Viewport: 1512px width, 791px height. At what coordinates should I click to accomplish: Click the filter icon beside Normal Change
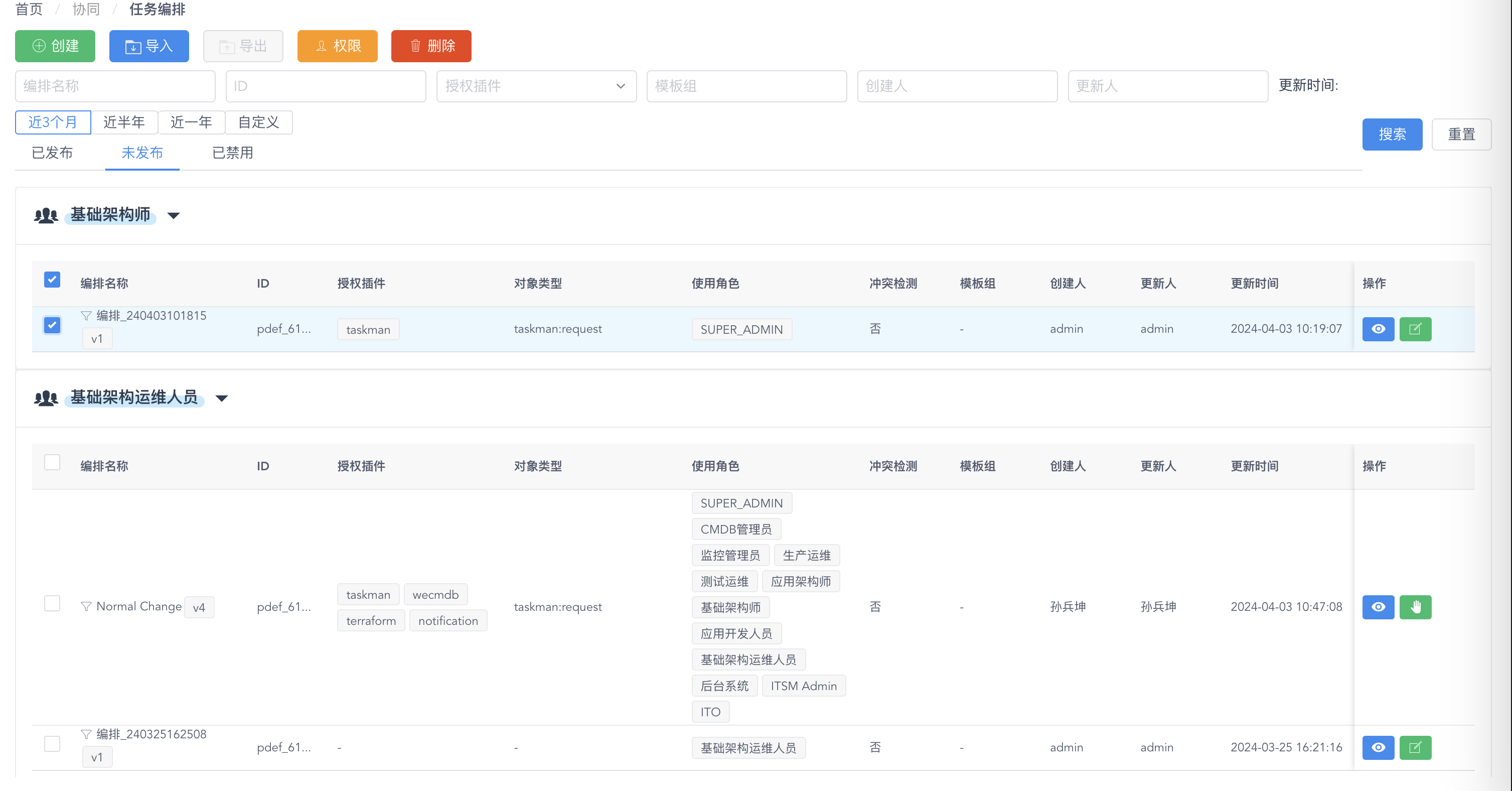86,606
